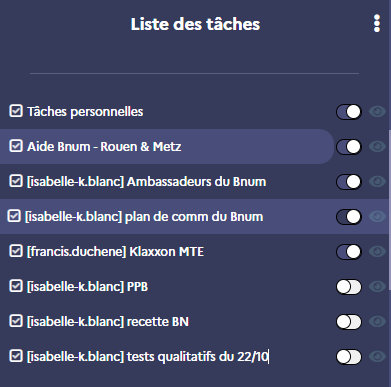Open the three-dot options menu
The width and height of the screenshot is (391, 387).
[x=377, y=24]
